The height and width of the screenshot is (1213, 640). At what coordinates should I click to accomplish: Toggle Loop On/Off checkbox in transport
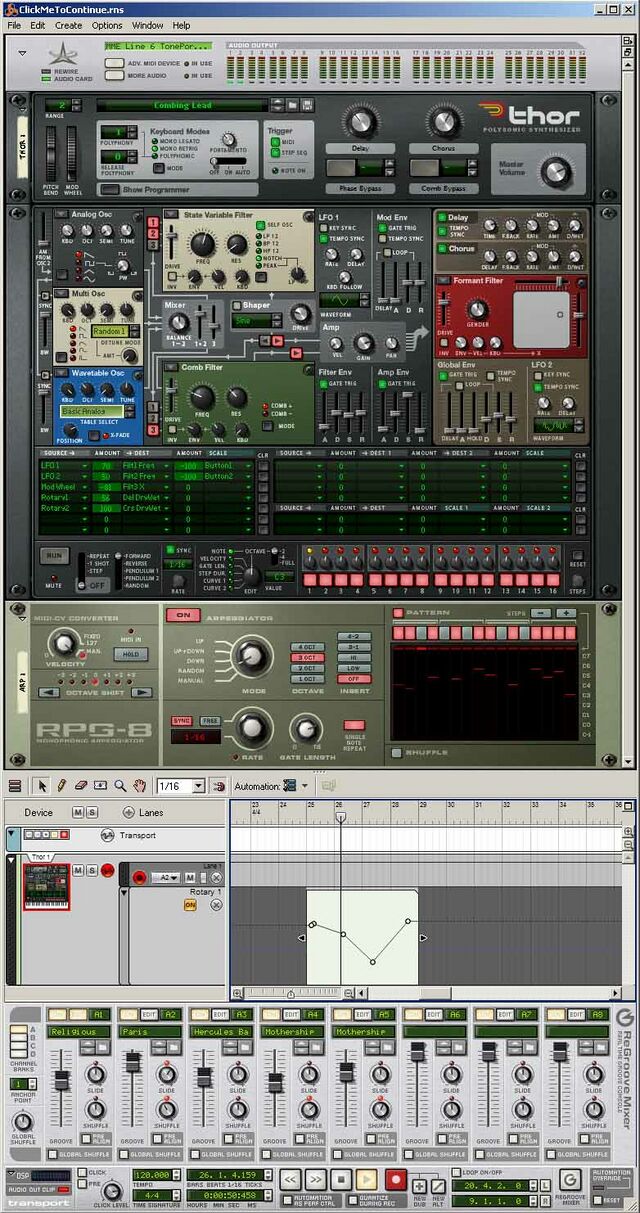pyautogui.click(x=456, y=1171)
